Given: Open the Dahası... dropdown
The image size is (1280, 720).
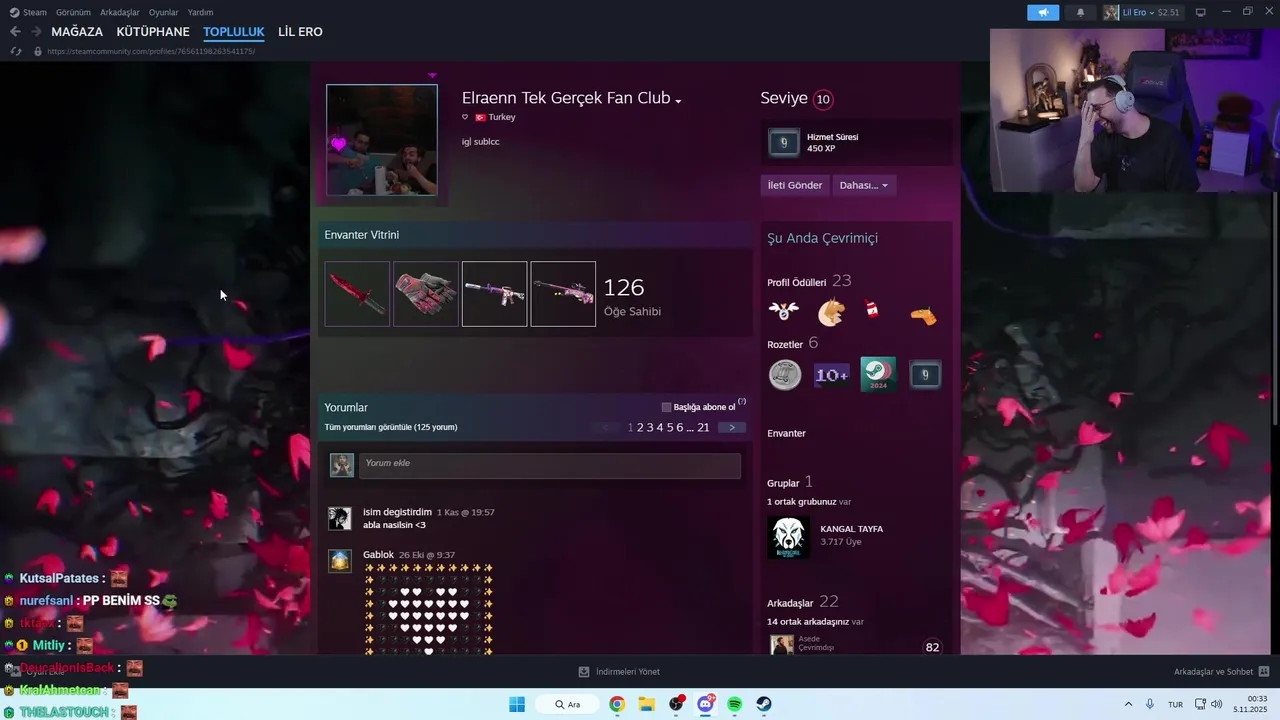Looking at the screenshot, I should click(x=863, y=185).
